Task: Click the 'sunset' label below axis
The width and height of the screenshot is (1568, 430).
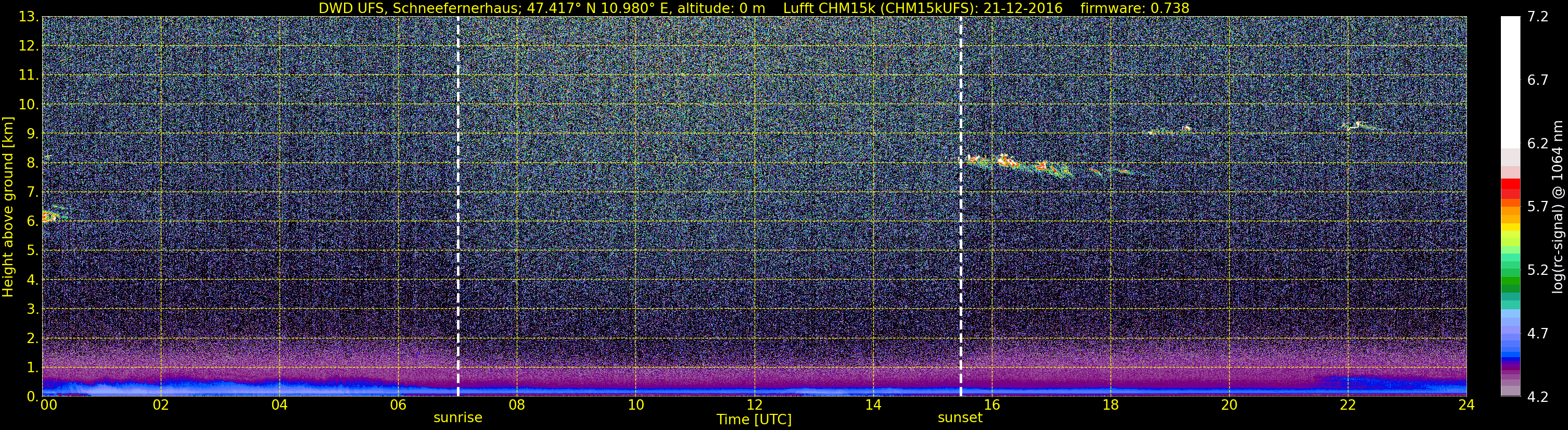Action: (960, 418)
